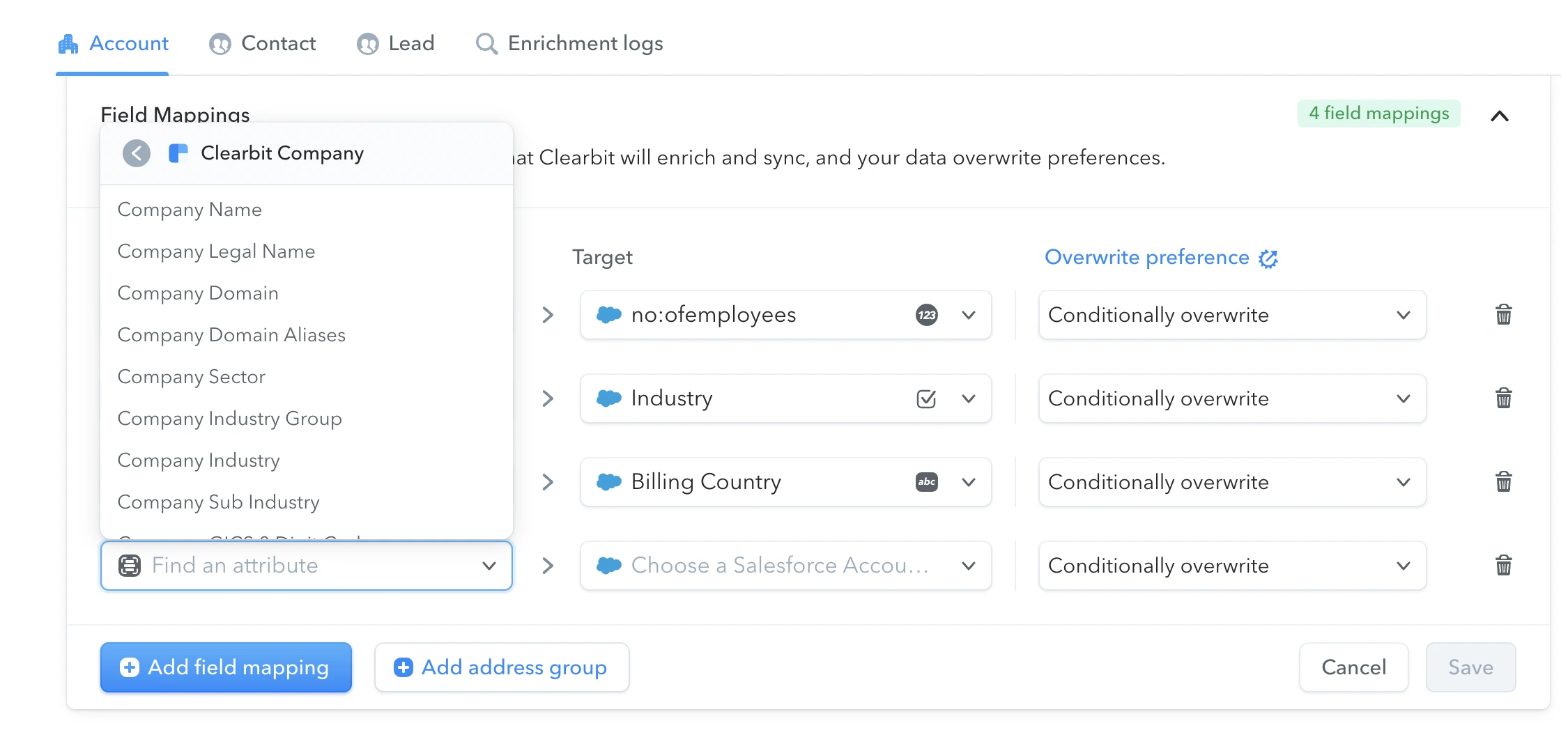1568x737 pixels.
Task: Delete the Industry mapping with trash icon
Action: click(1504, 398)
